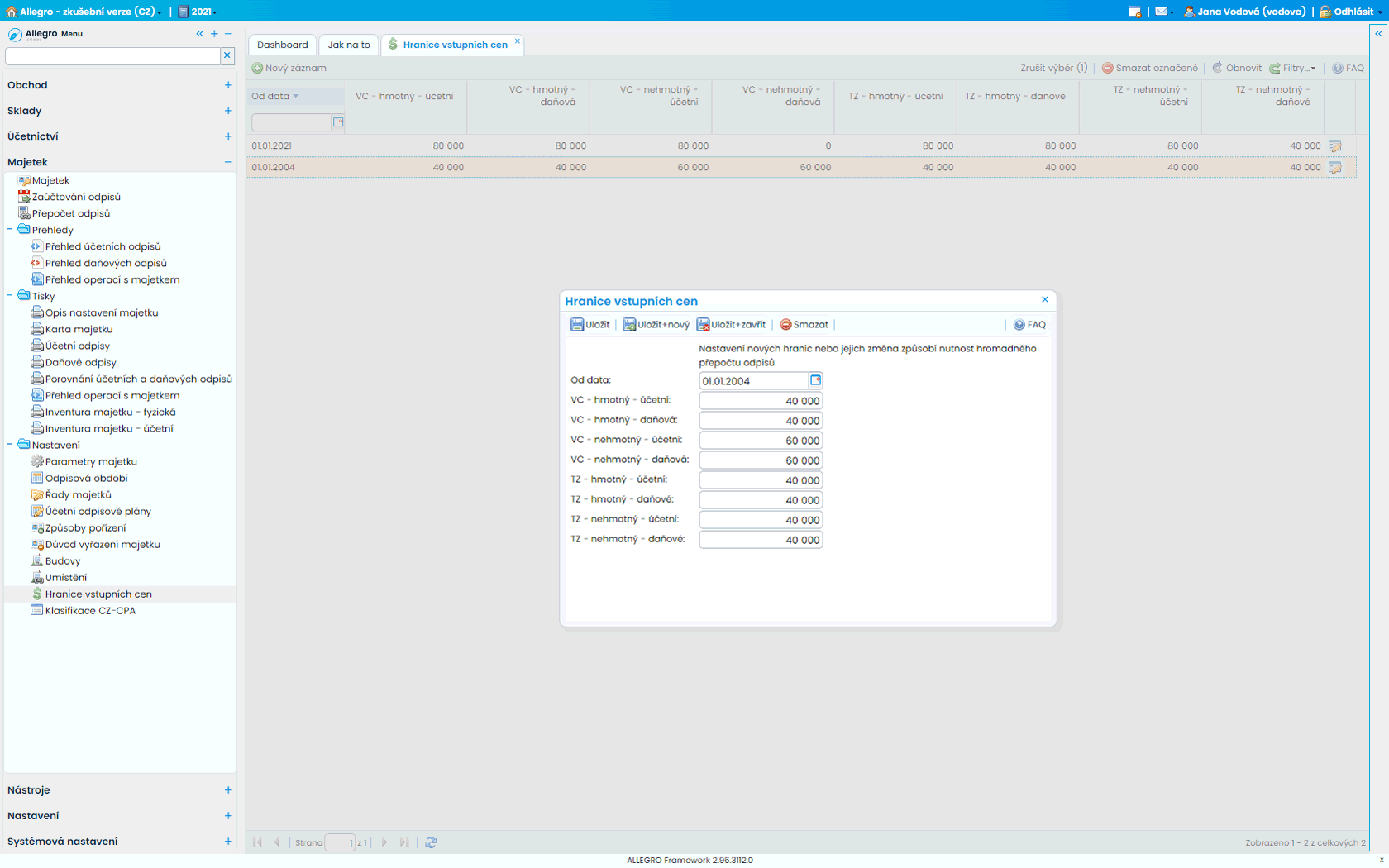Open Jana Vodová user profile

coord(1245,12)
